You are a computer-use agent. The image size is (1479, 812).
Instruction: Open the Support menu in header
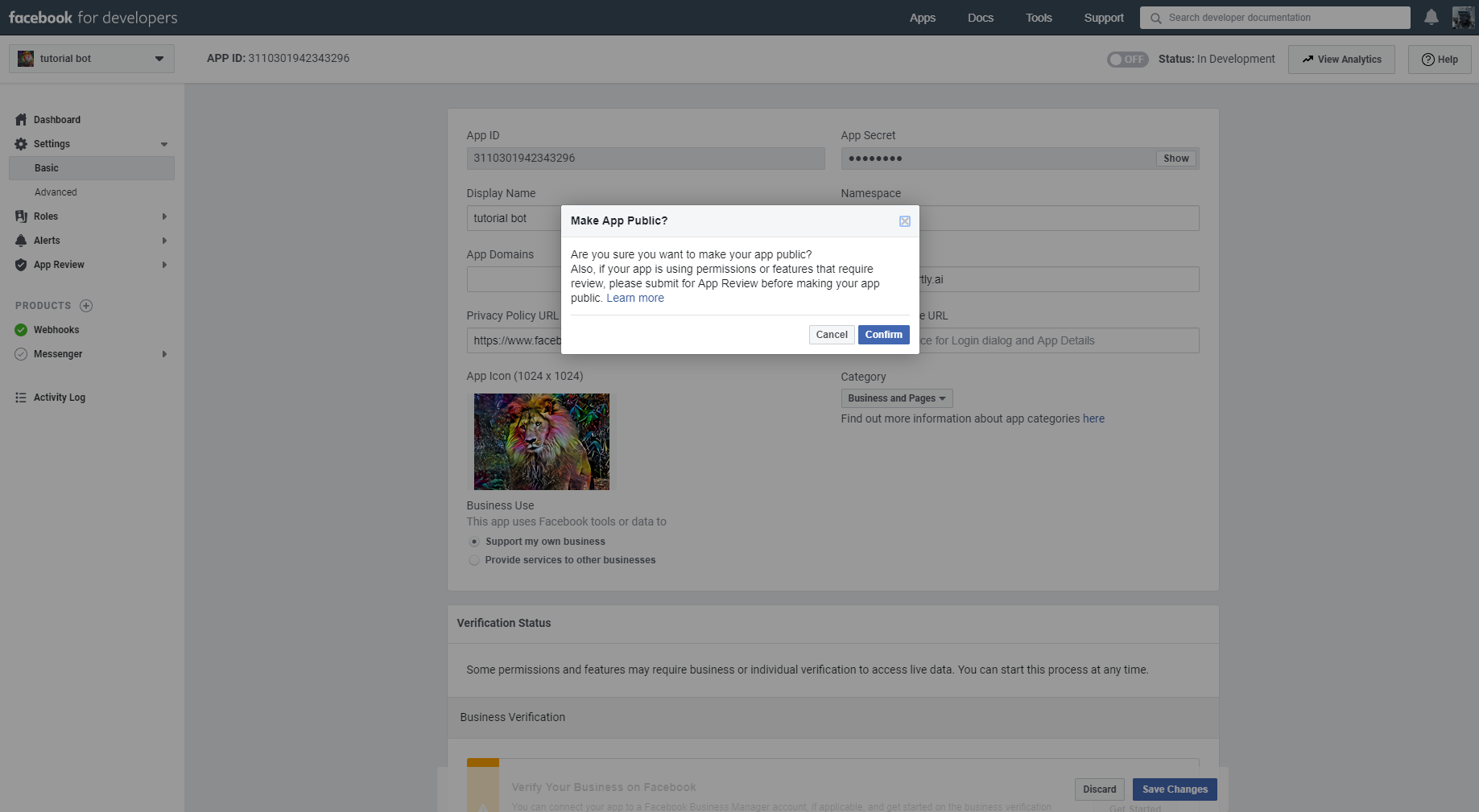pos(1104,18)
